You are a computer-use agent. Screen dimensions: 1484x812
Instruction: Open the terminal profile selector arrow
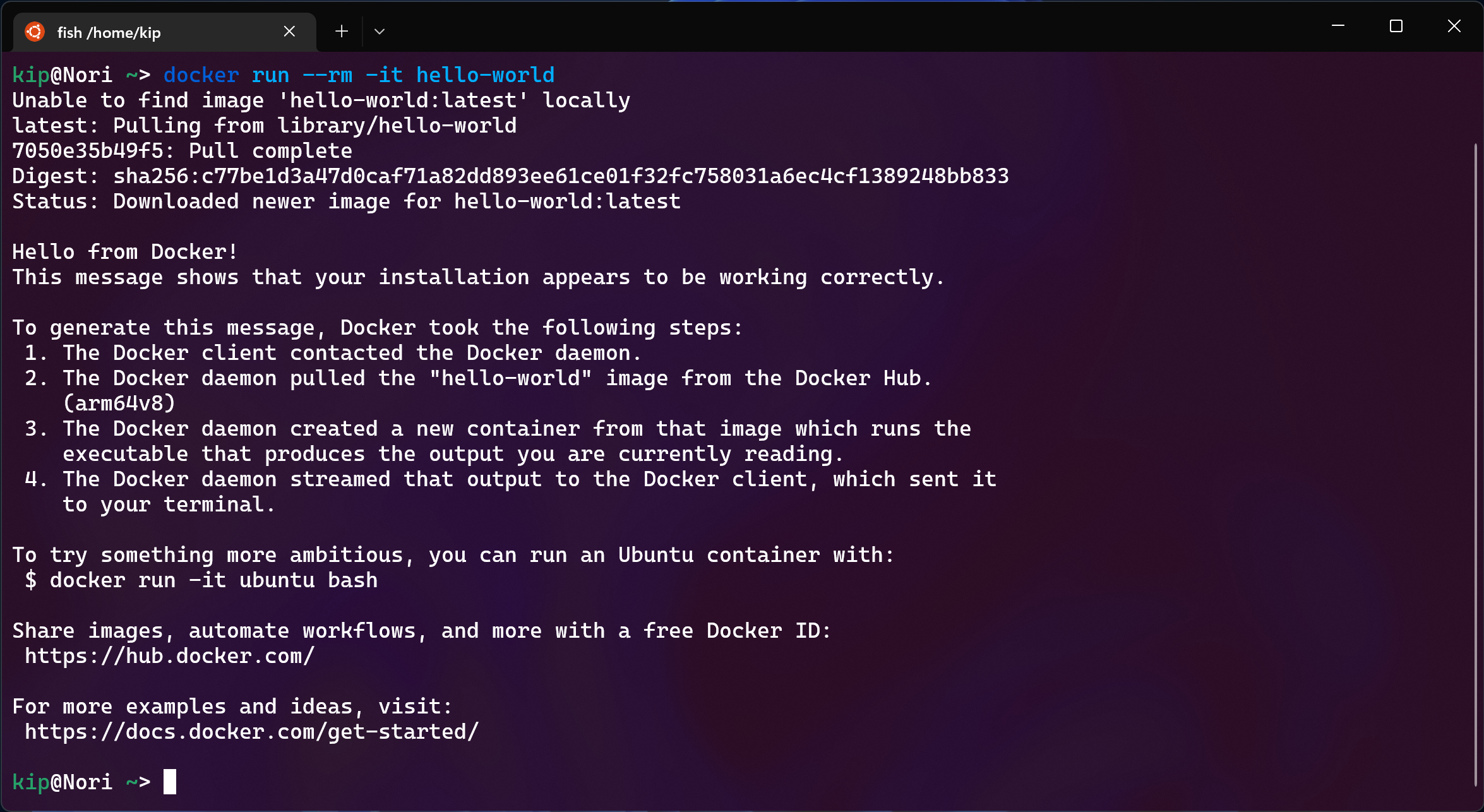click(379, 31)
